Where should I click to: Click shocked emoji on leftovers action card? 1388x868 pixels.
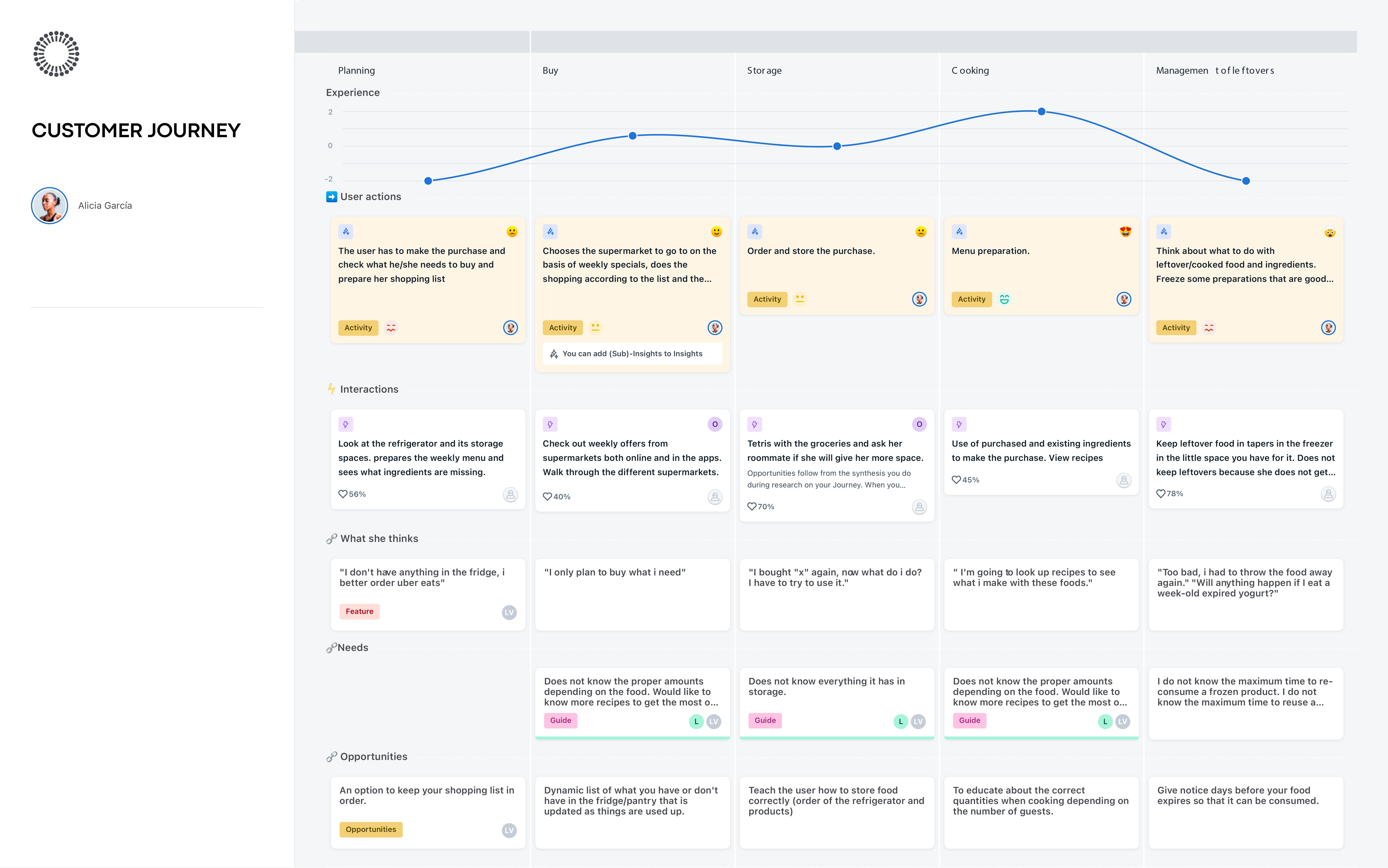(x=1330, y=232)
